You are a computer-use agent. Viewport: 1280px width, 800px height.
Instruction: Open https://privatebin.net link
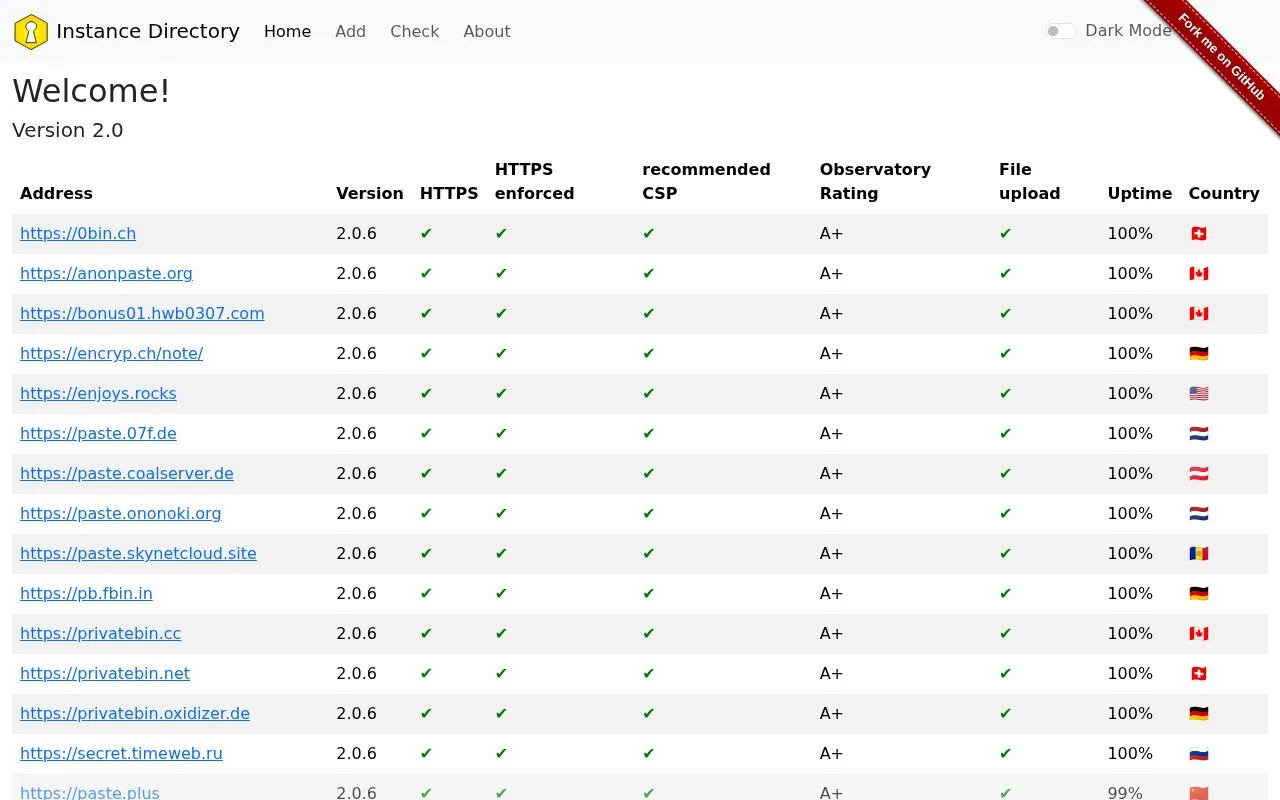click(105, 673)
